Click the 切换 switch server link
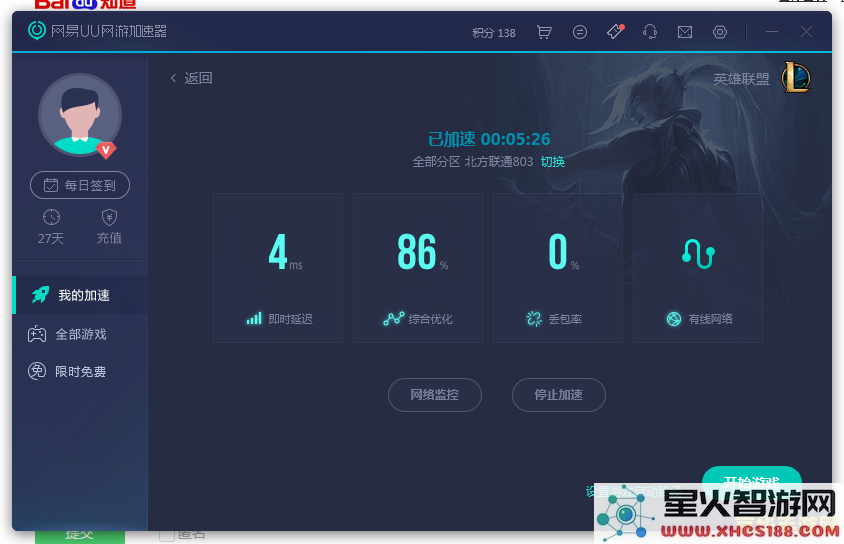The width and height of the screenshot is (844, 544). click(x=552, y=162)
